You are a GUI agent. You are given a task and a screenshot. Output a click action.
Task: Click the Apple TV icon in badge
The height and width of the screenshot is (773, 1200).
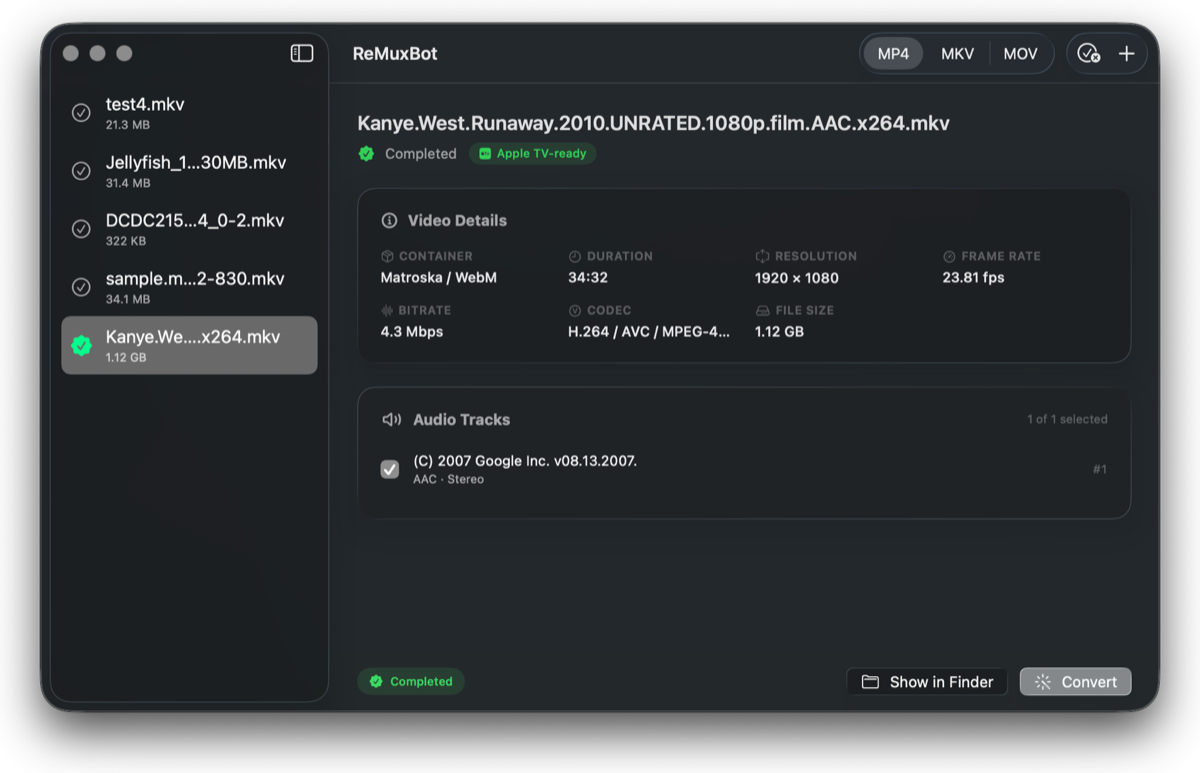pyautogui.click(x=485, y=154)
